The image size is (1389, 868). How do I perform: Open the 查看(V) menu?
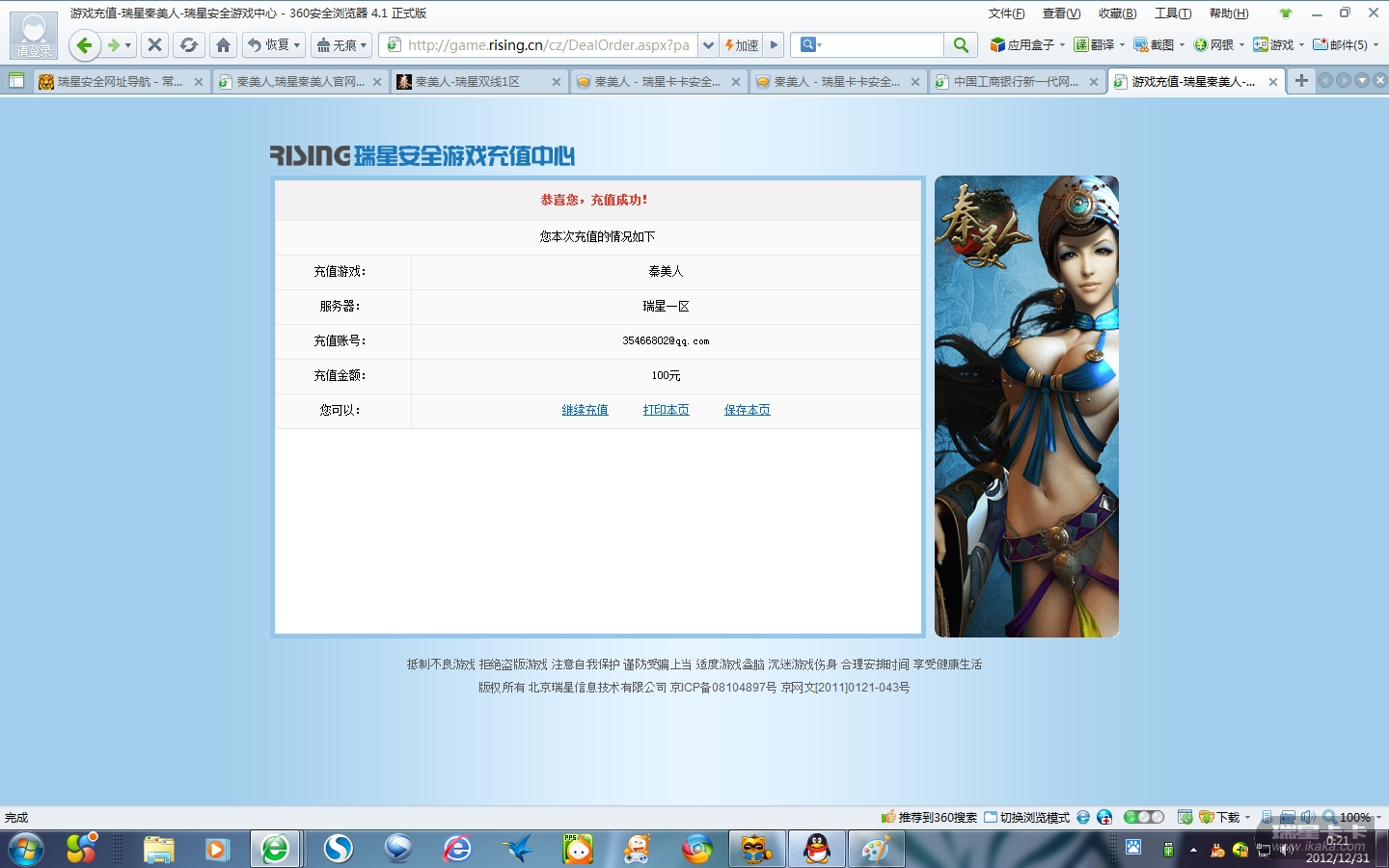[1061, 14]
